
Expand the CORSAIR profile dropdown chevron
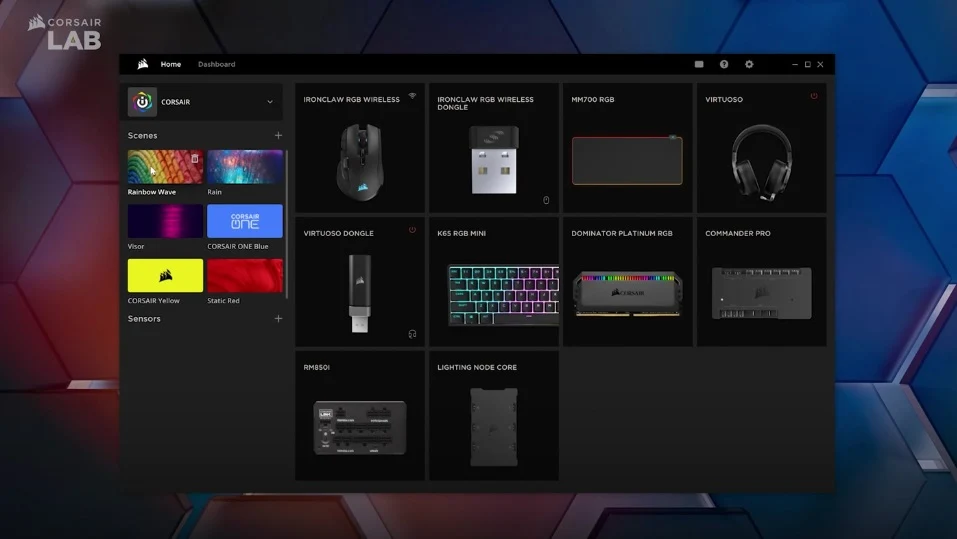pos(270,102)
